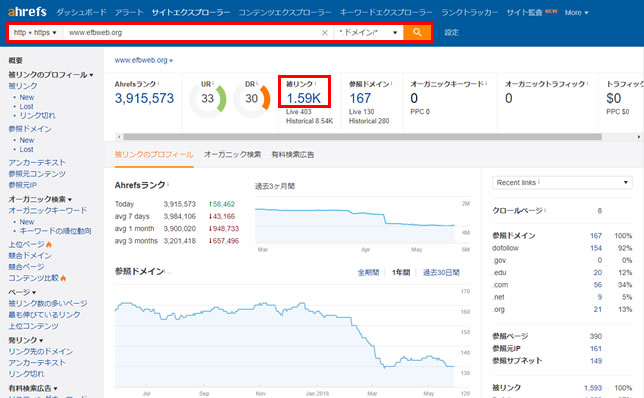644x398 pixels.
Task: Click the orange search magnifier button
Action: point(417,32)
